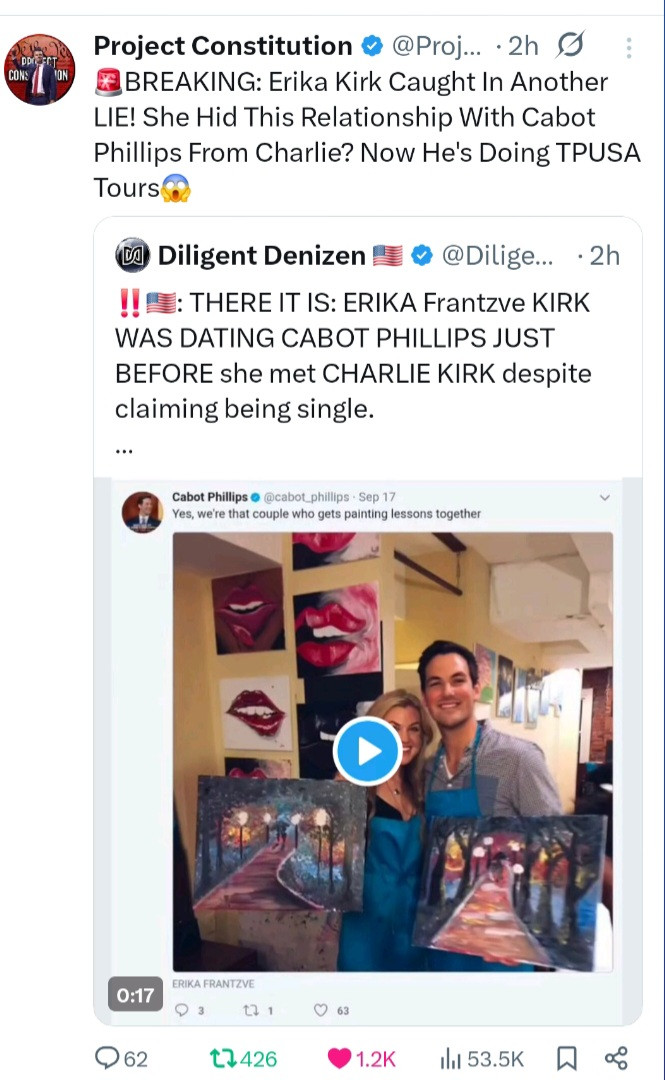The image size is (665, 1080).
Task: Open Project Constitution account name link
Action: tap(222, 46)
